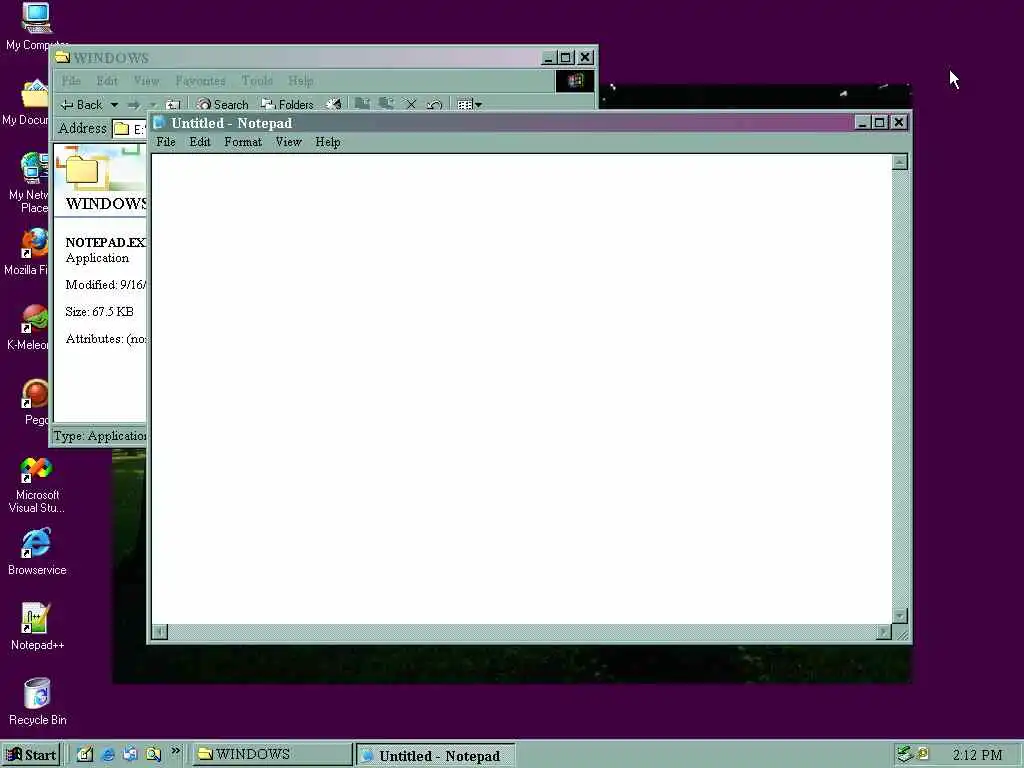
Task: Click Notepad's vertical scrollbar up arrow
Action: coord(900,162)
